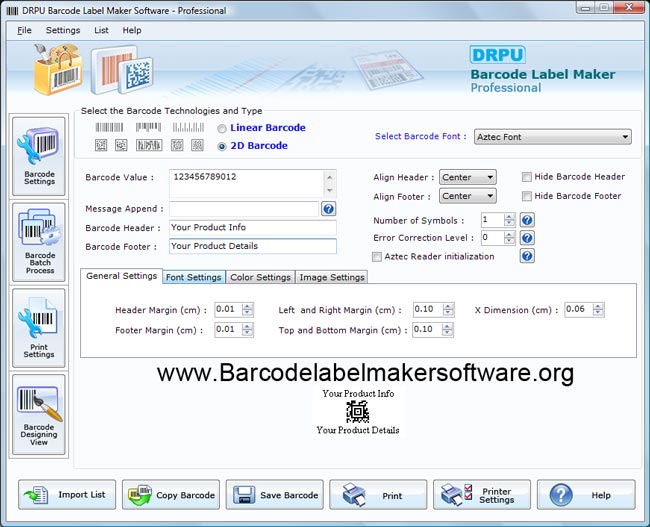
Task: Click the Help button at bottom
Action: [586, 495]
